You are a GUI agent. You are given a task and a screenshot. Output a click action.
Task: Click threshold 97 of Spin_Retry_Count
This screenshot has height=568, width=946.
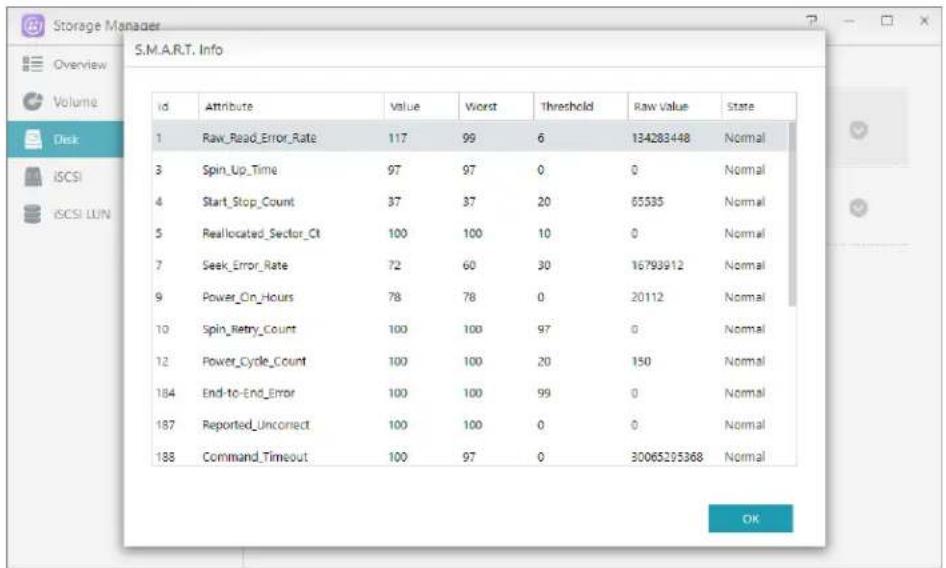544,329
